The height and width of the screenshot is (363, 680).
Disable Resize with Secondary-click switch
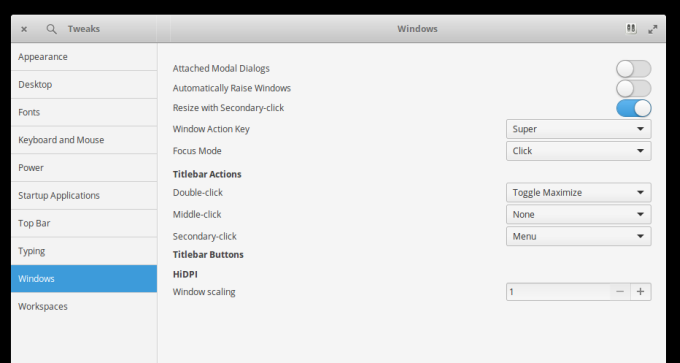click(634, 108)
